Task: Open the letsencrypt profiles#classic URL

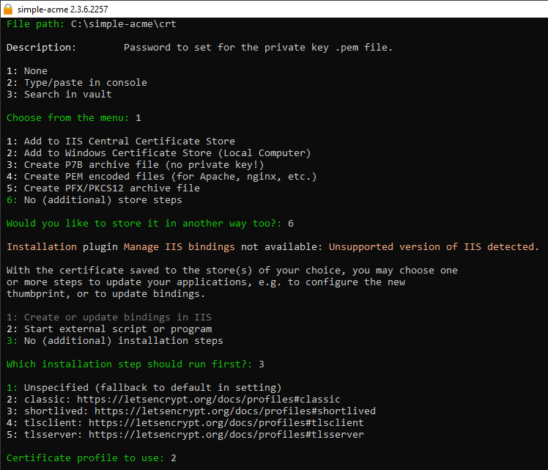Action: pos(208,399)
